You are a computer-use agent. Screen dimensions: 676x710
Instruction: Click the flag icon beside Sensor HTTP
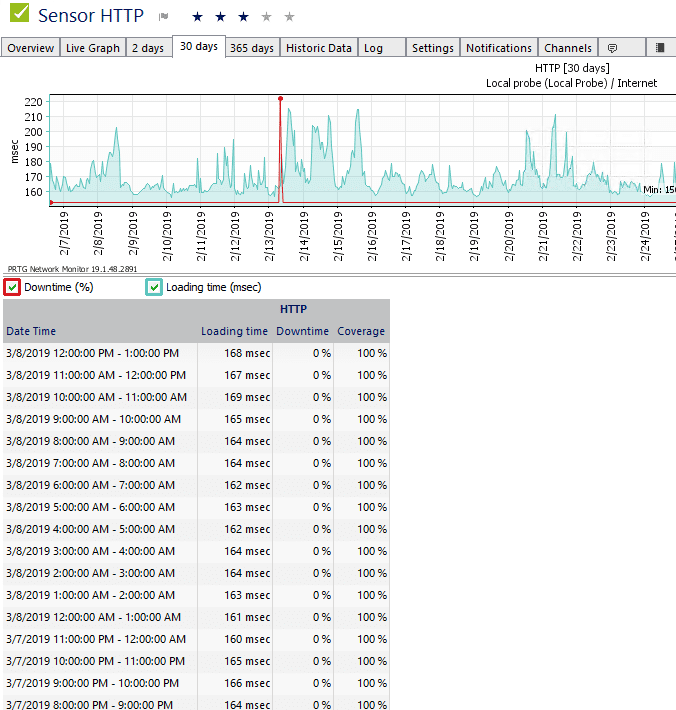[x=164, y=17]
